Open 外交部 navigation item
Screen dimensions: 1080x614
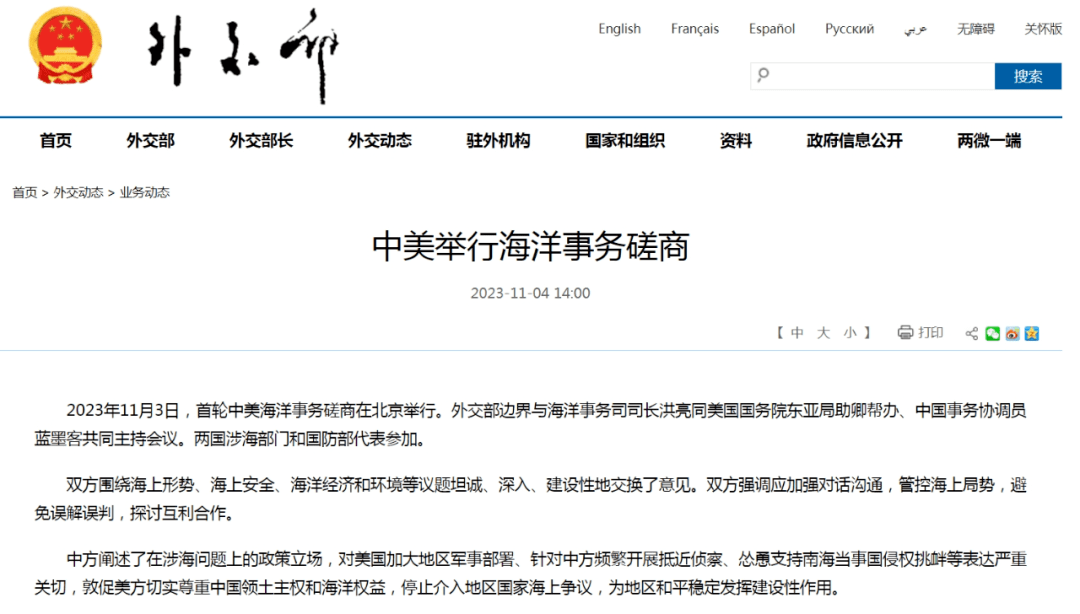(150, 141)
